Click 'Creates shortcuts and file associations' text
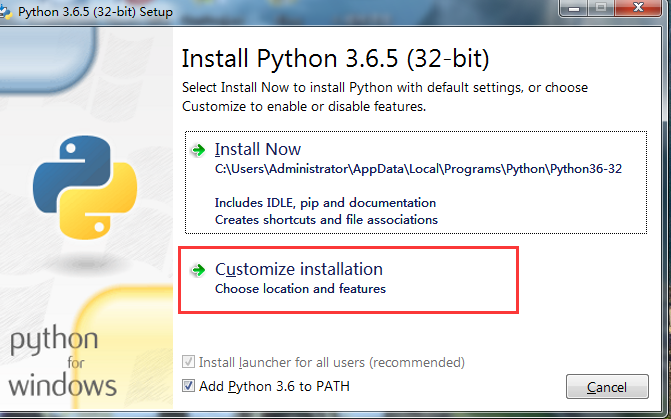Screen dimensions: 671x419 (326, 220)
